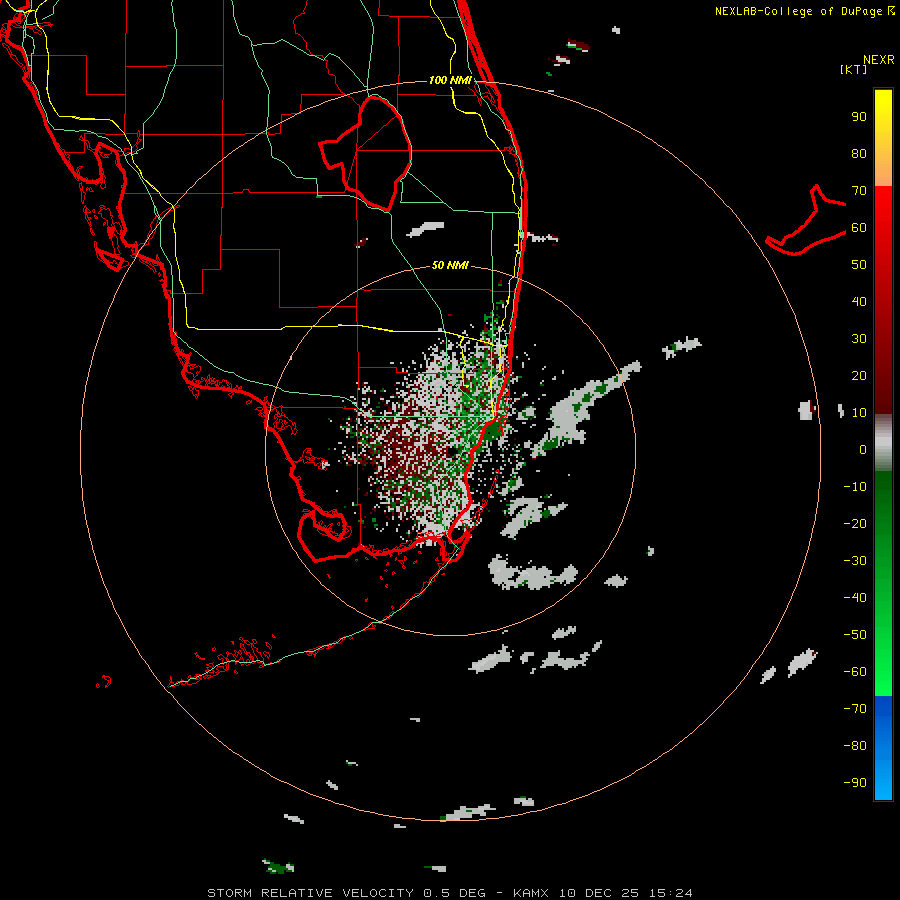The image size is (900, 900).
Task: Select the -20 value on the velocity scale
Action: click(x=855, y=524)
